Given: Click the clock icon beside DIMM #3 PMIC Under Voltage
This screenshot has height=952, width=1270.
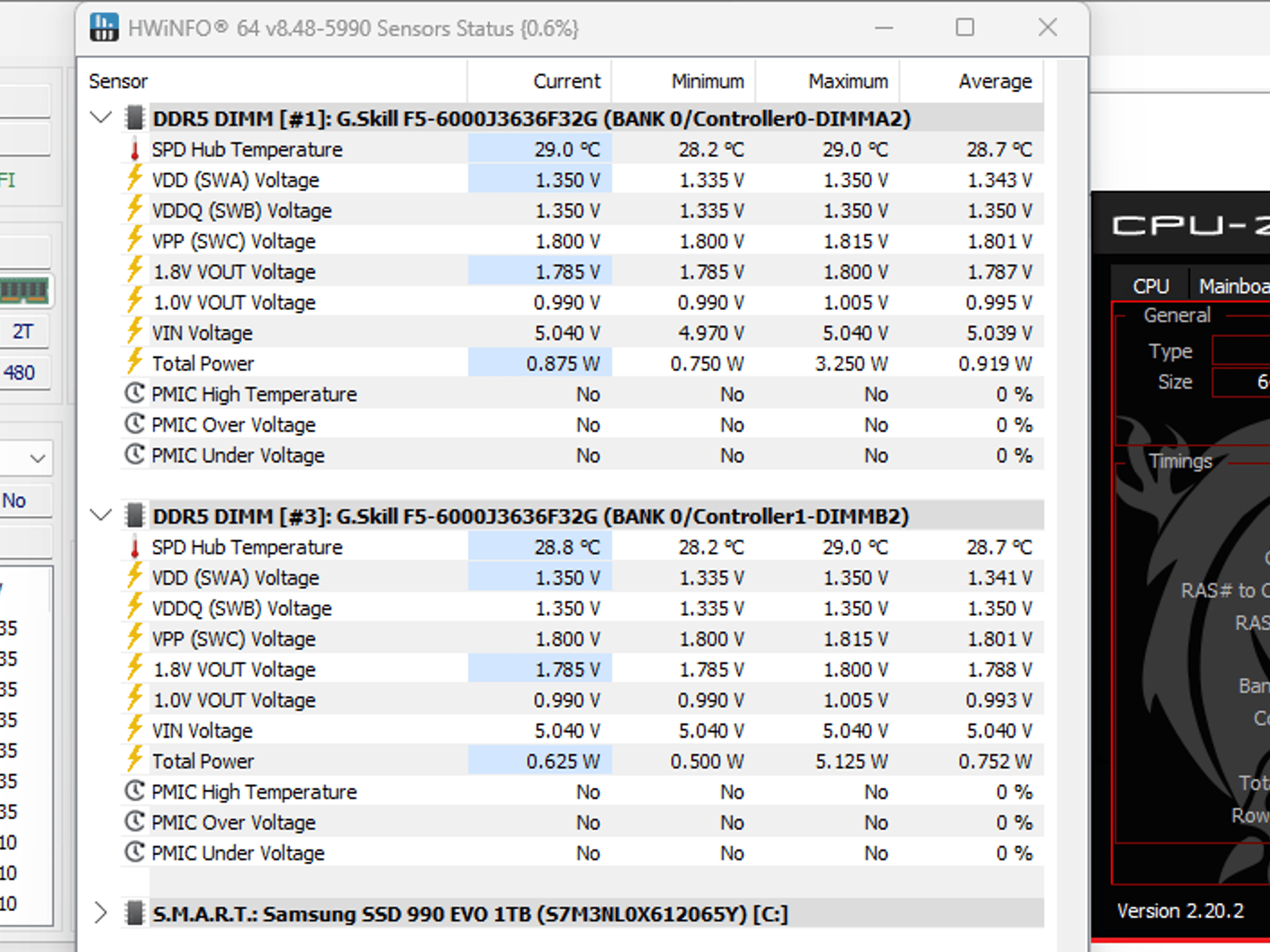Looking at the screenshot, I should 135,852.
